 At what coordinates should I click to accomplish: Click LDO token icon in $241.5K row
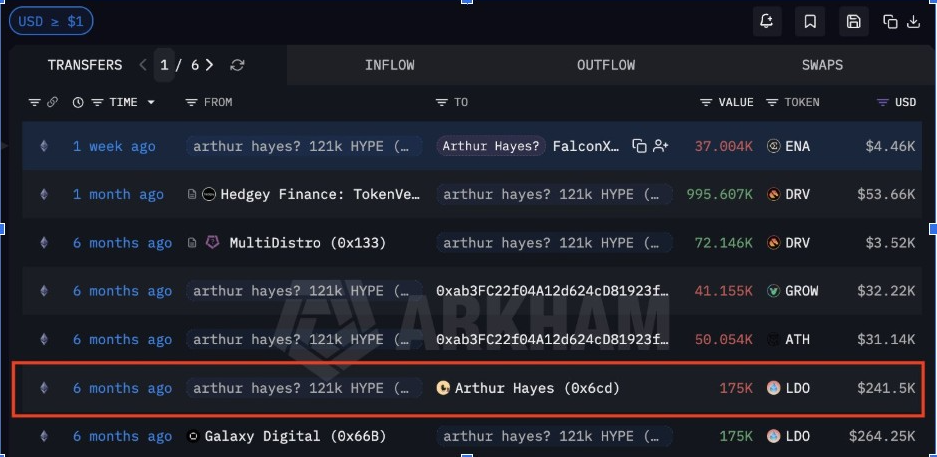773,388
